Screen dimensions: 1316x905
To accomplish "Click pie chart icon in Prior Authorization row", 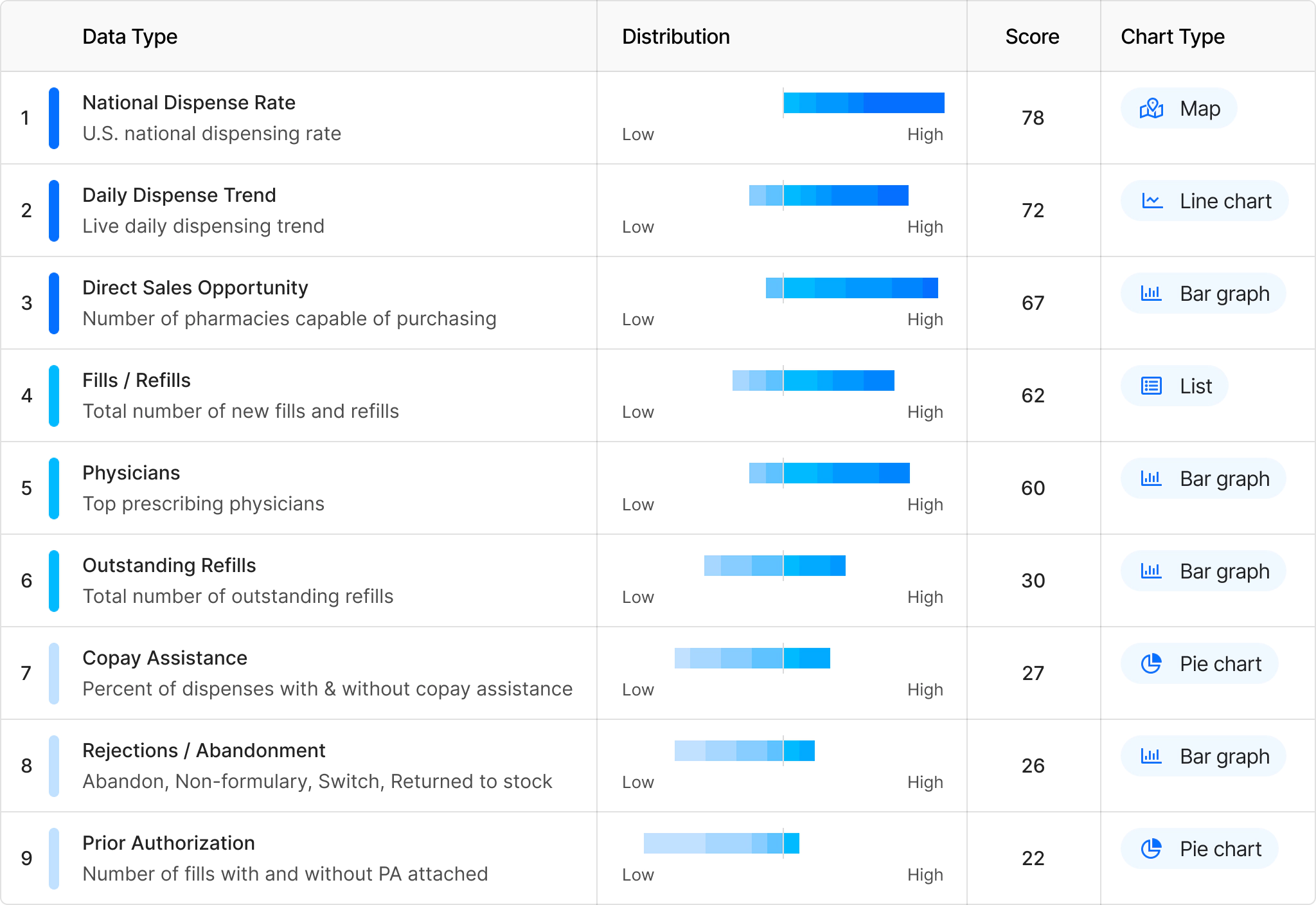I will point(1151,849).
